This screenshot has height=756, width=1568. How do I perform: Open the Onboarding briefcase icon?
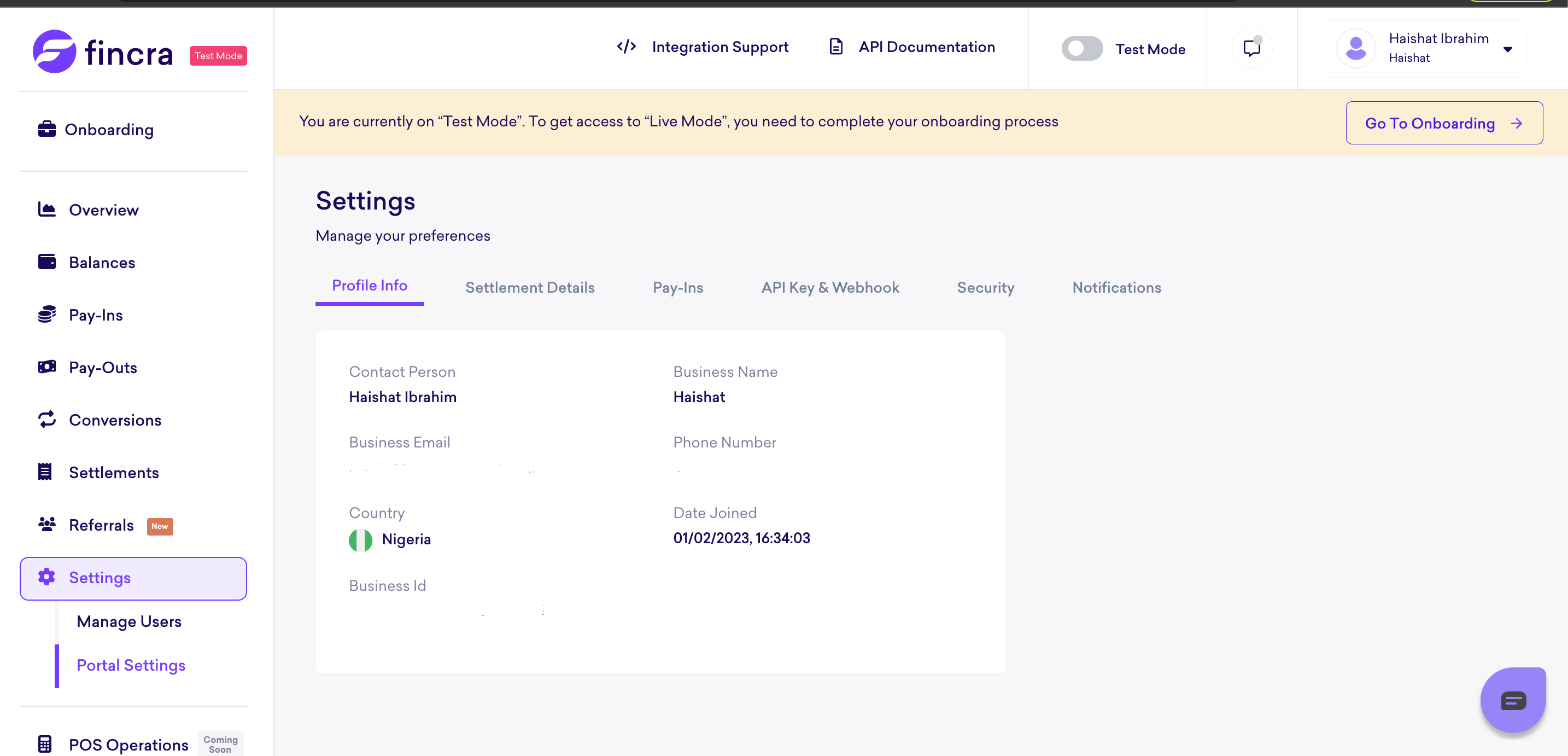[x=47, y=129]
